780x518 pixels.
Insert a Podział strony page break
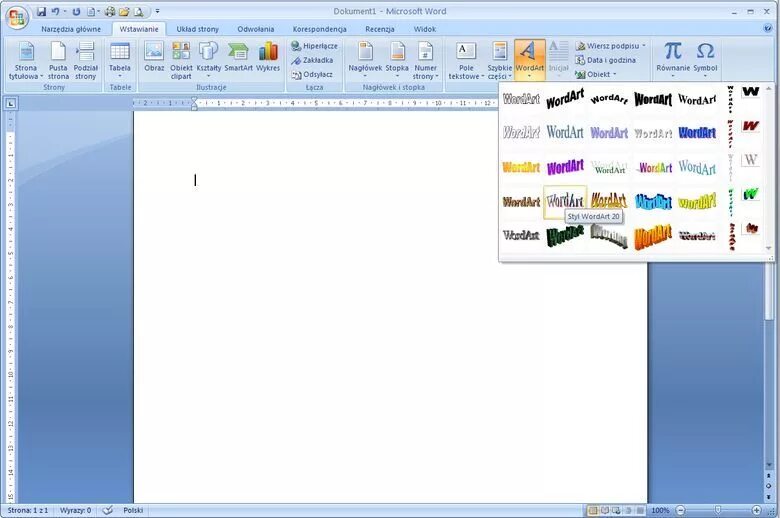pos(85,61)
